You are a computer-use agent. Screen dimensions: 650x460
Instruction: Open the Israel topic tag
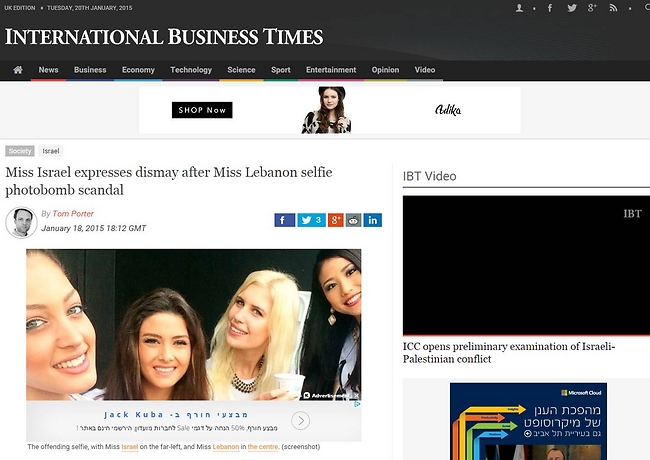[50, 151]
